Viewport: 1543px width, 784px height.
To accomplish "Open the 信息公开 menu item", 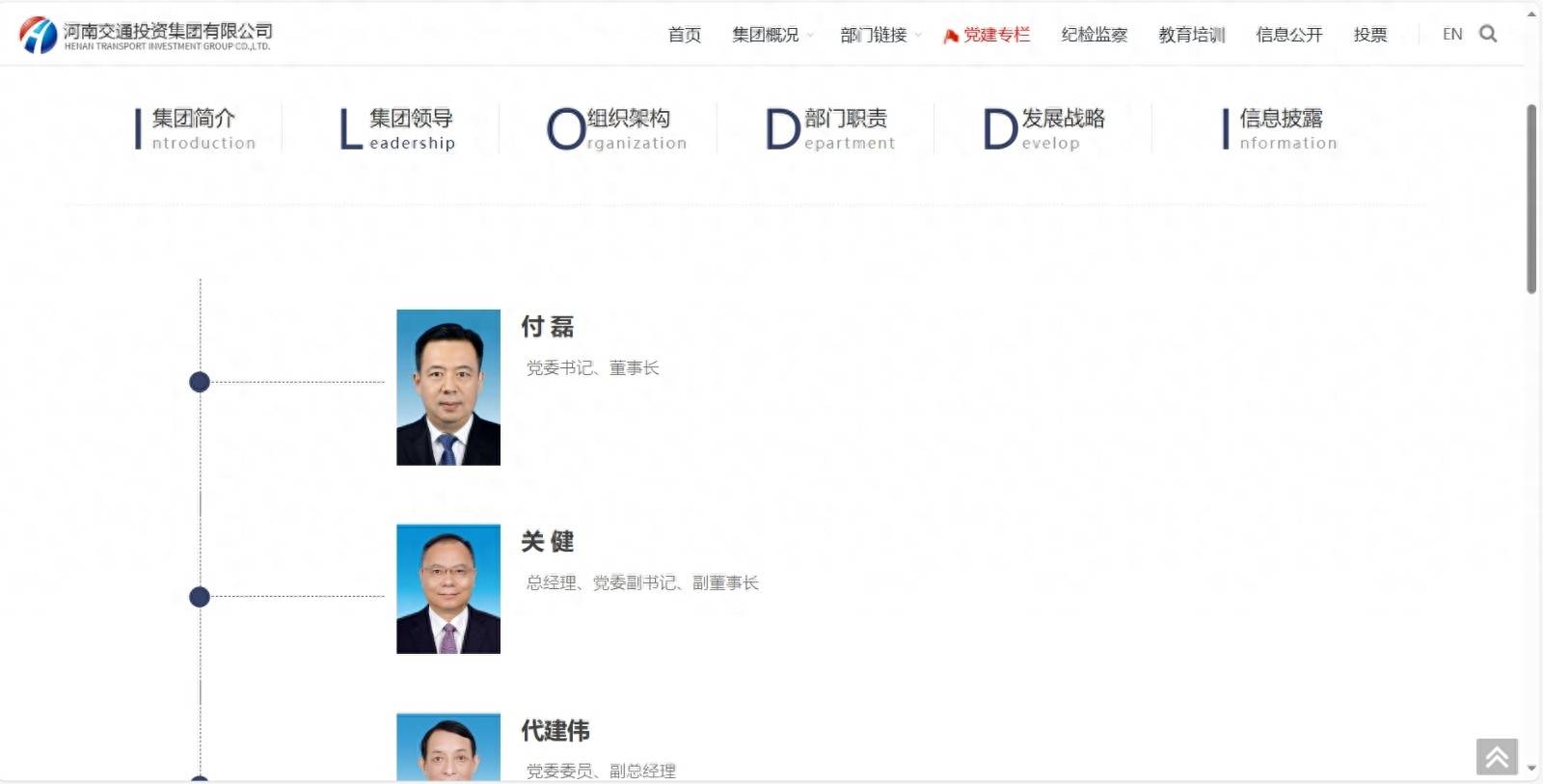I will pyautogui.click(x=1288, y=35).
